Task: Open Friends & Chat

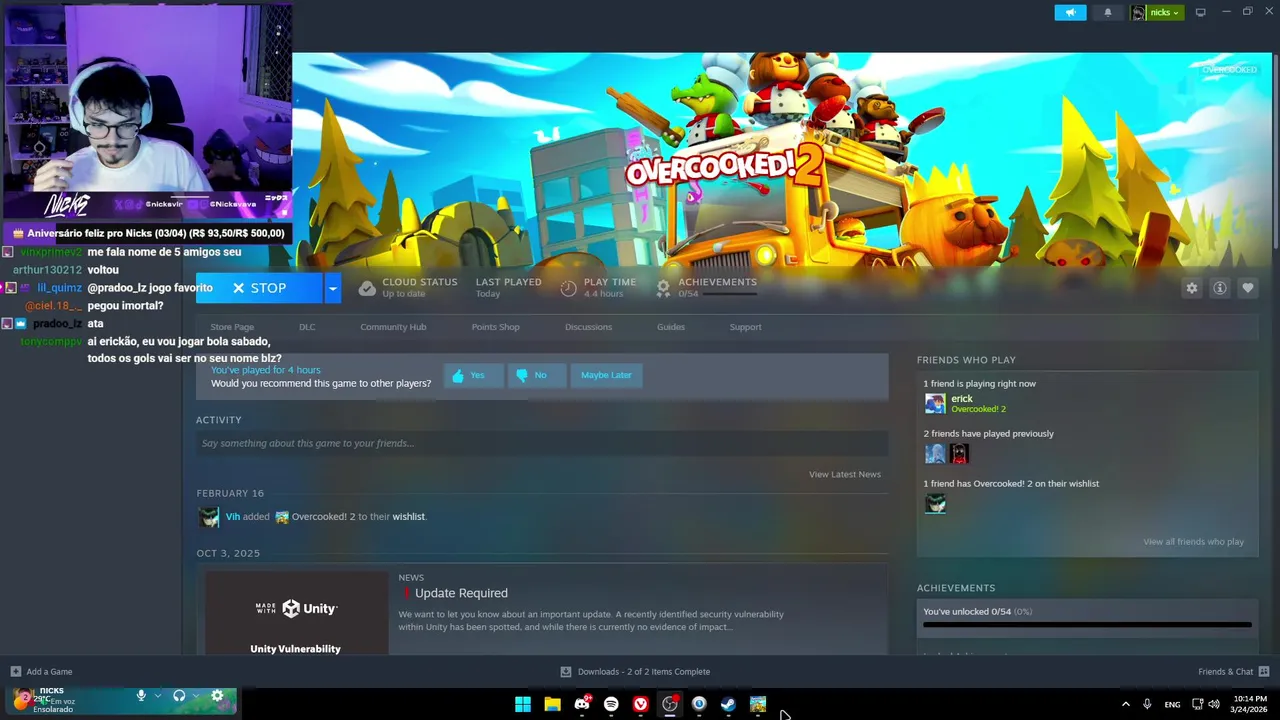Action: click(x=1233, y=672)
